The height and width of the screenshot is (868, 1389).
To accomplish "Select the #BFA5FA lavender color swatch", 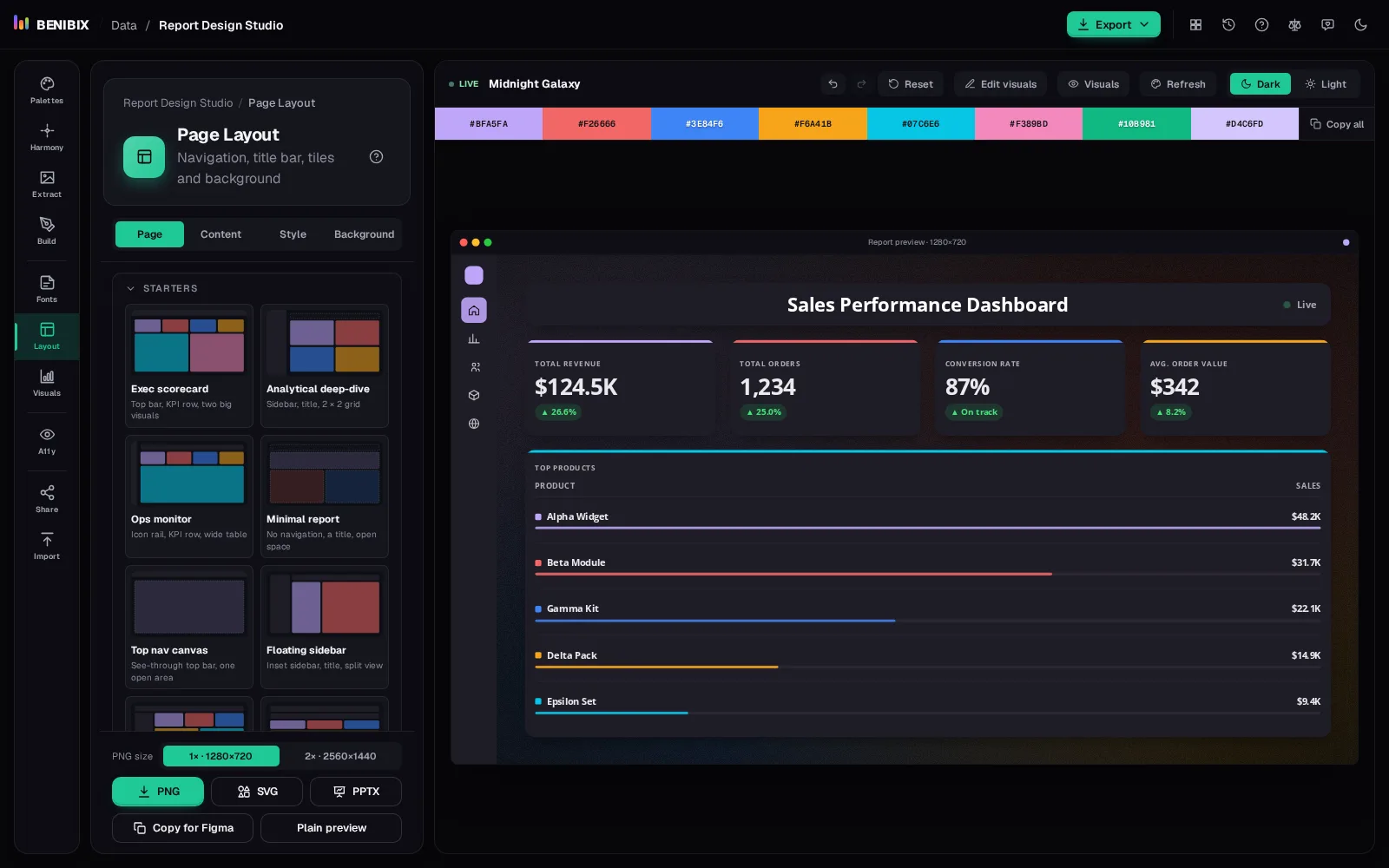I will click(x=489, y=124).
